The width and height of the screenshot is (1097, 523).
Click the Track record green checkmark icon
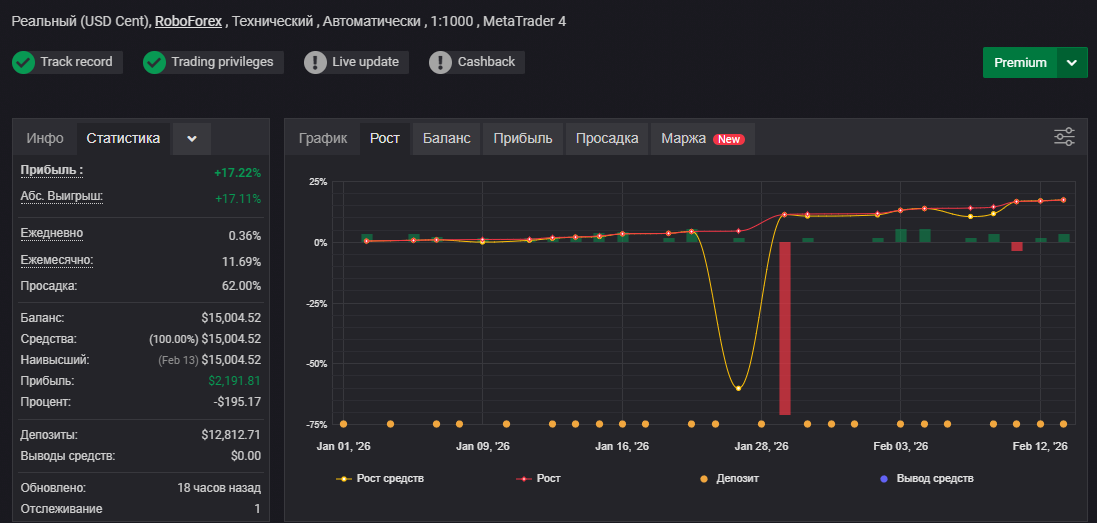tap(23, 62)
